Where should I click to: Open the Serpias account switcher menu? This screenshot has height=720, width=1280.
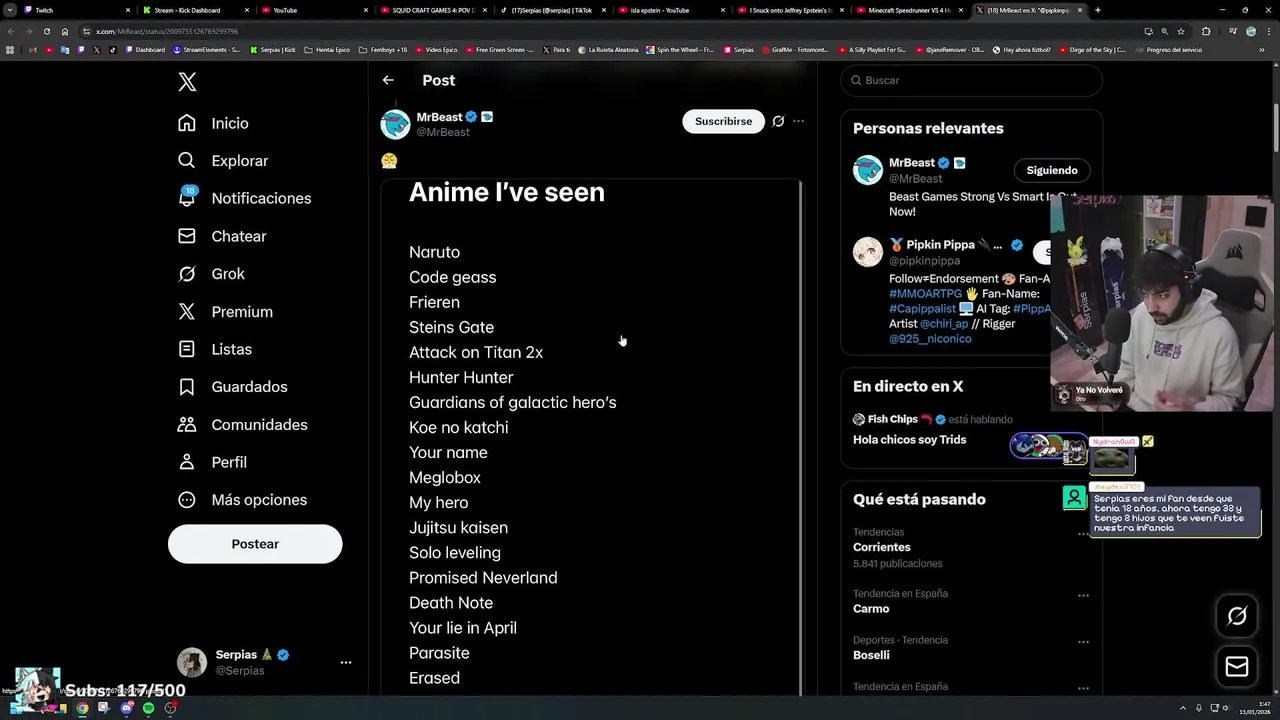[x=345, y=662]
